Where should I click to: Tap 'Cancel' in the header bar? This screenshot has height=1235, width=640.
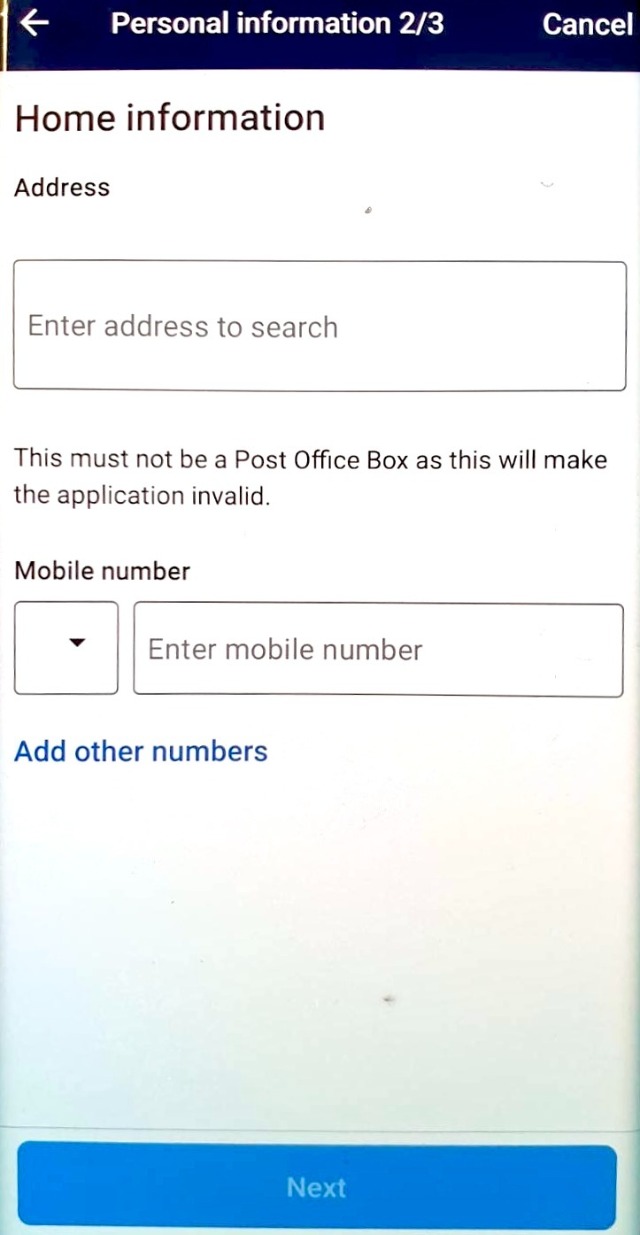(587, 24)
